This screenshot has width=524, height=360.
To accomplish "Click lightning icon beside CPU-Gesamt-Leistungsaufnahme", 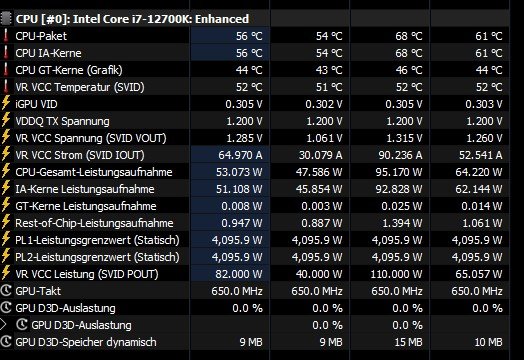I will coord(6,172).
